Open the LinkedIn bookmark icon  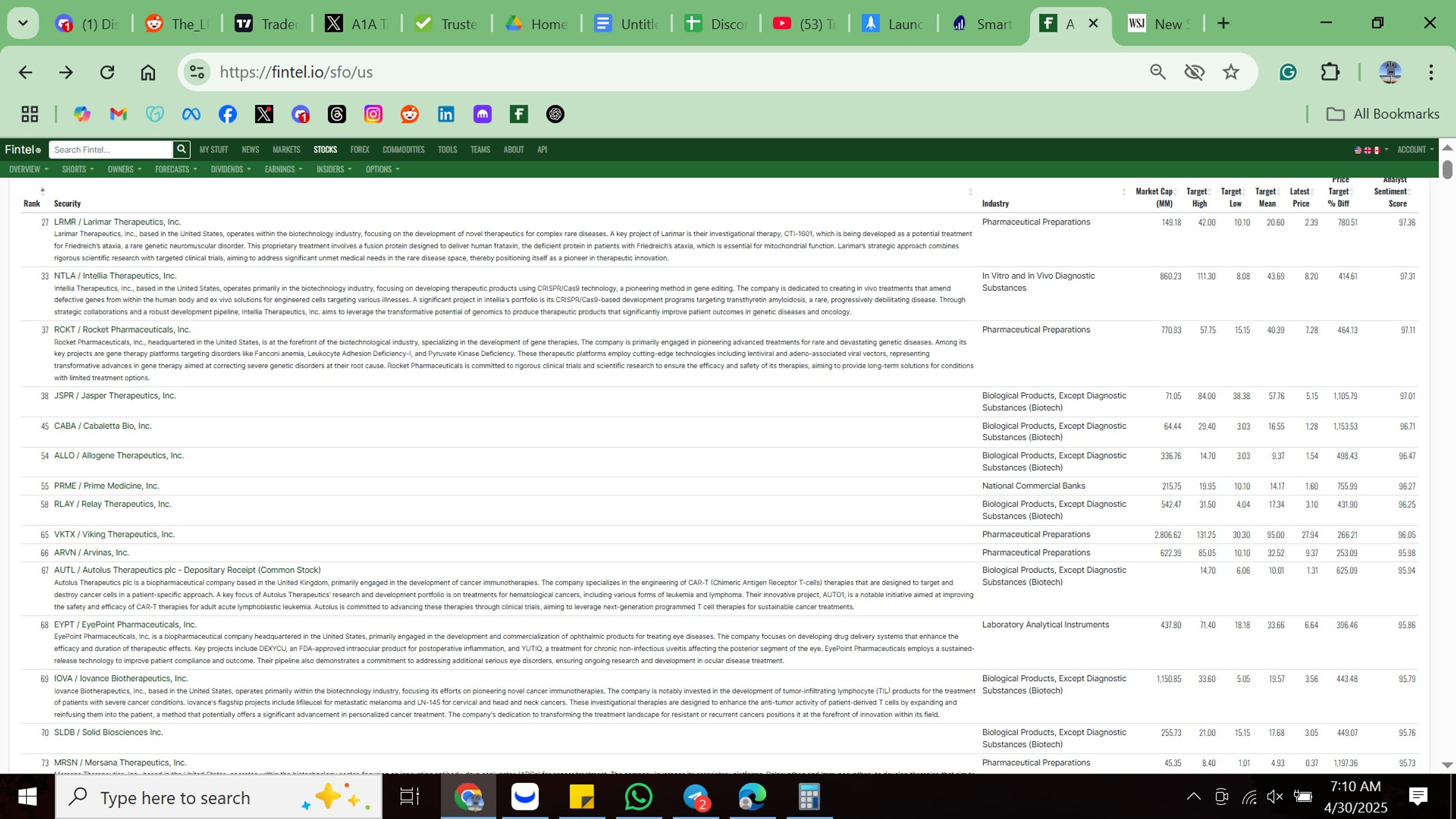pos(446,114)
